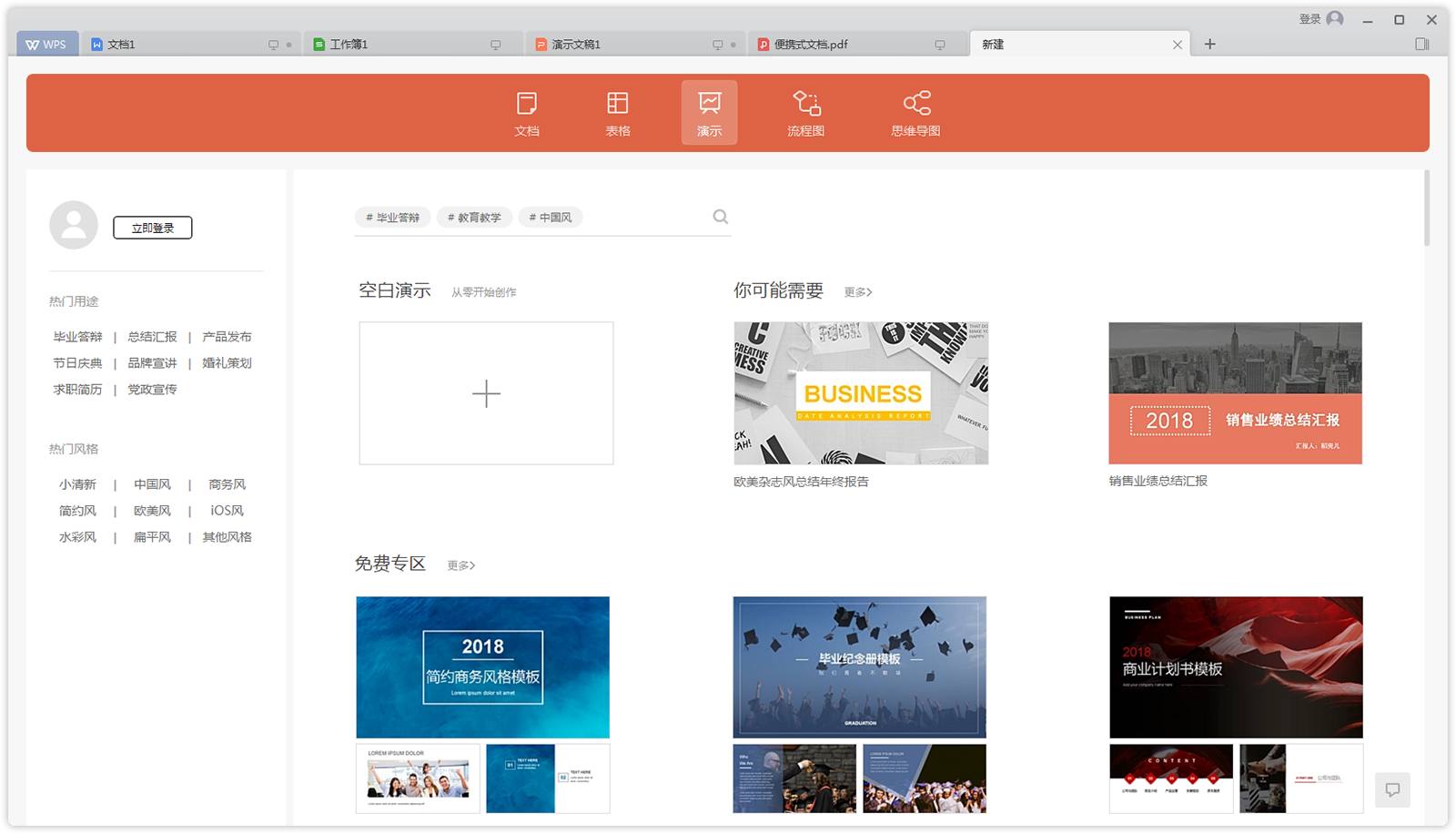Click the user avatar icon in title bar
Screen dimensions: 1456x834
[x=1335, y=19]
